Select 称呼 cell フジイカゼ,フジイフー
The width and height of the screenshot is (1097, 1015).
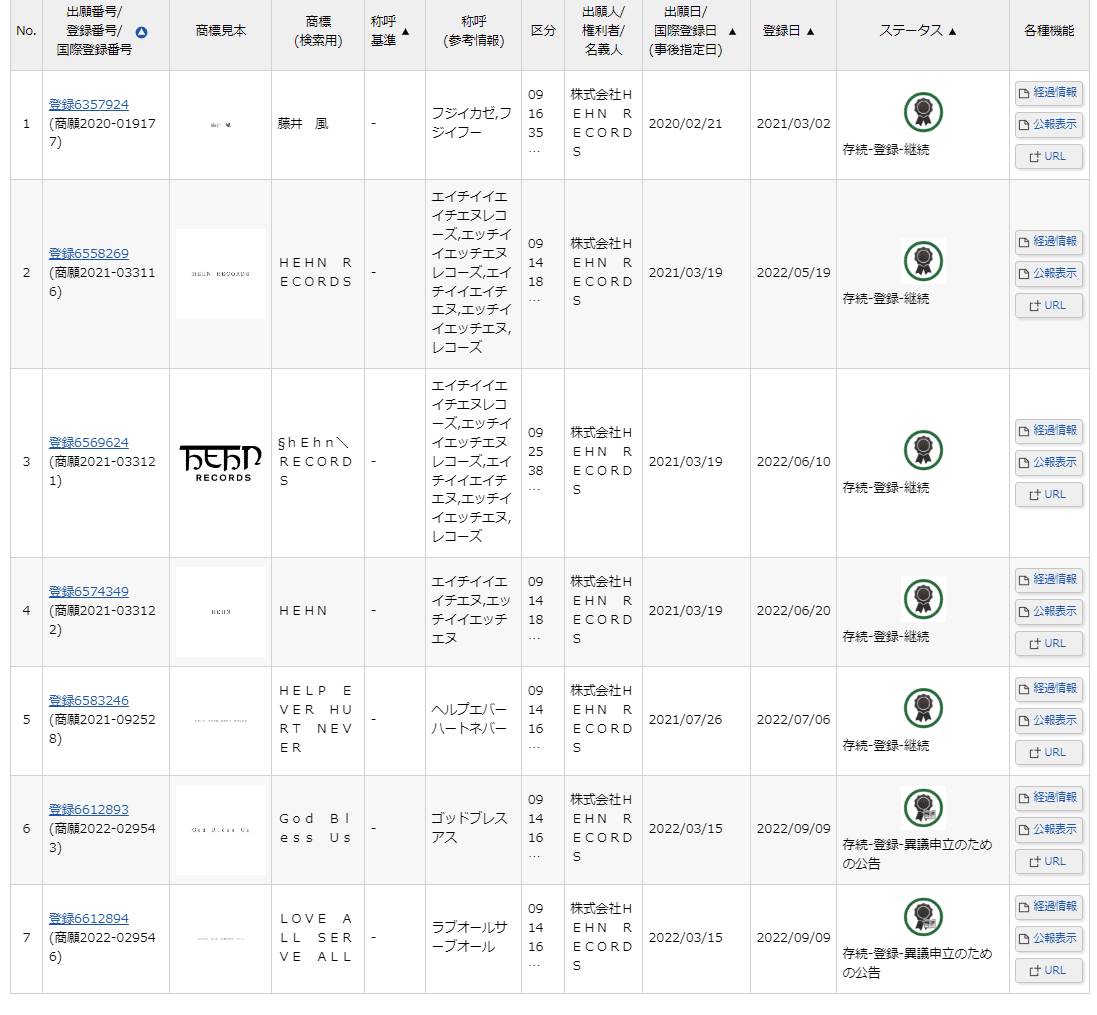[x=474, y=125]
